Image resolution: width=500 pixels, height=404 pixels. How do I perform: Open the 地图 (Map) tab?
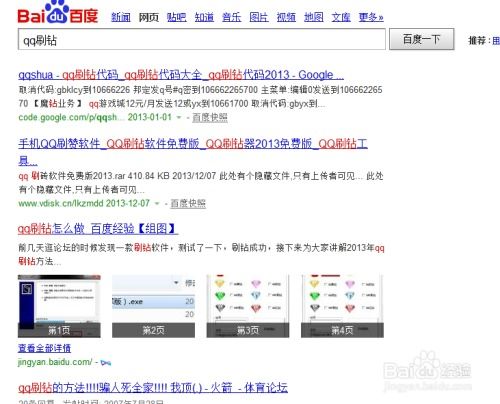point(314,17)
